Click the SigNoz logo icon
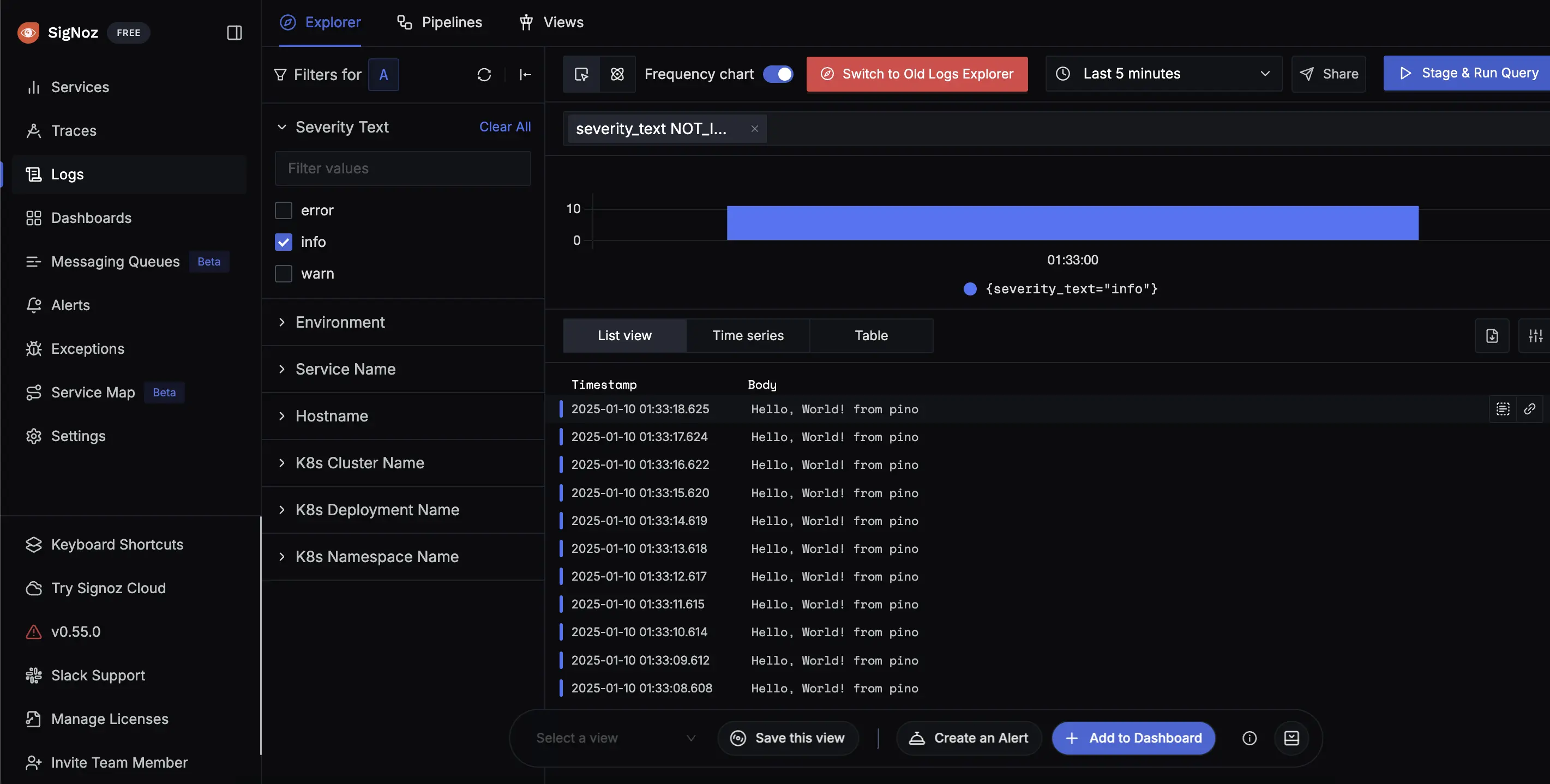 coord(28,33)
